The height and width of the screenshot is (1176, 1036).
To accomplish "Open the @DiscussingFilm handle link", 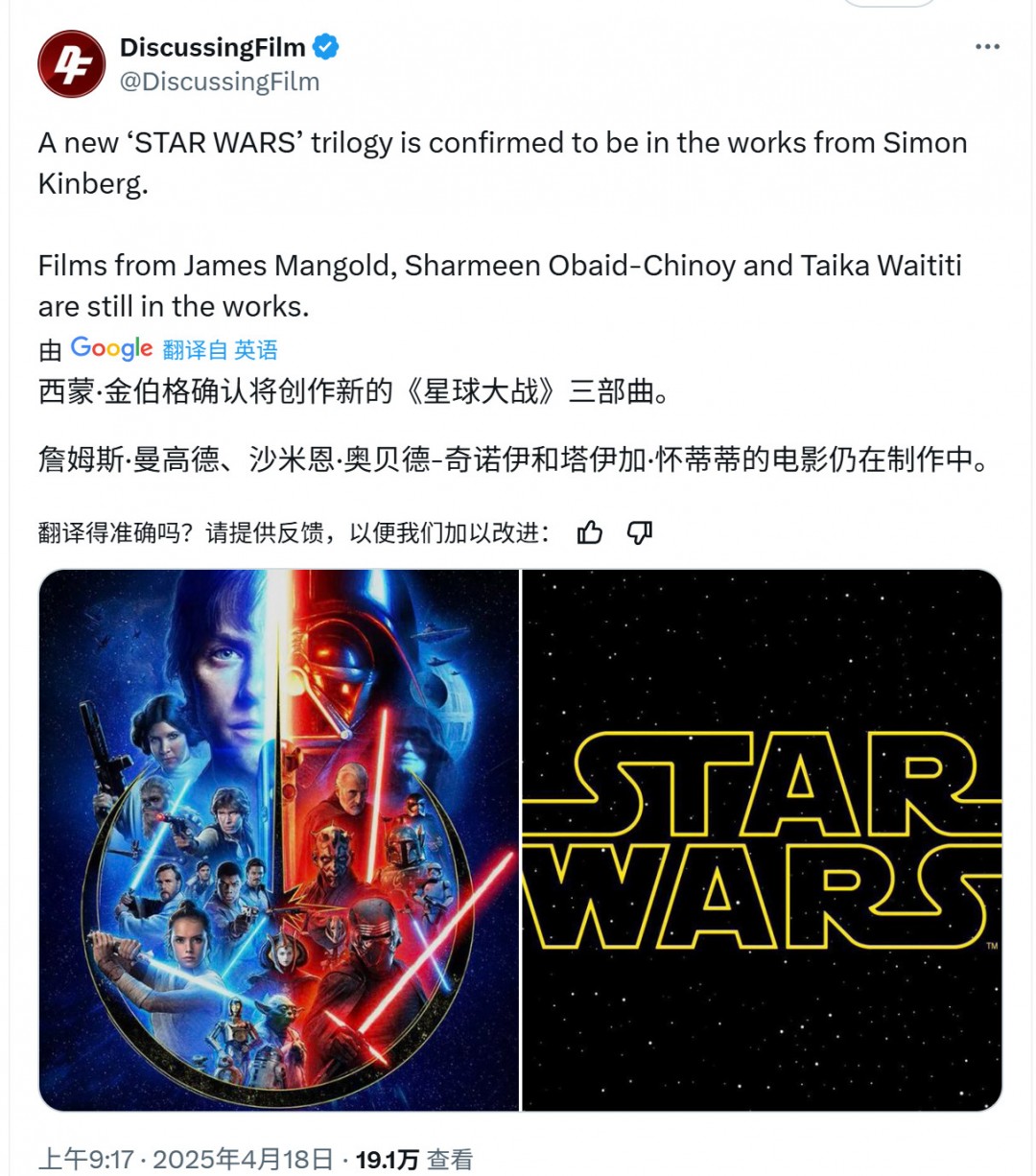I will pos(220,82).
